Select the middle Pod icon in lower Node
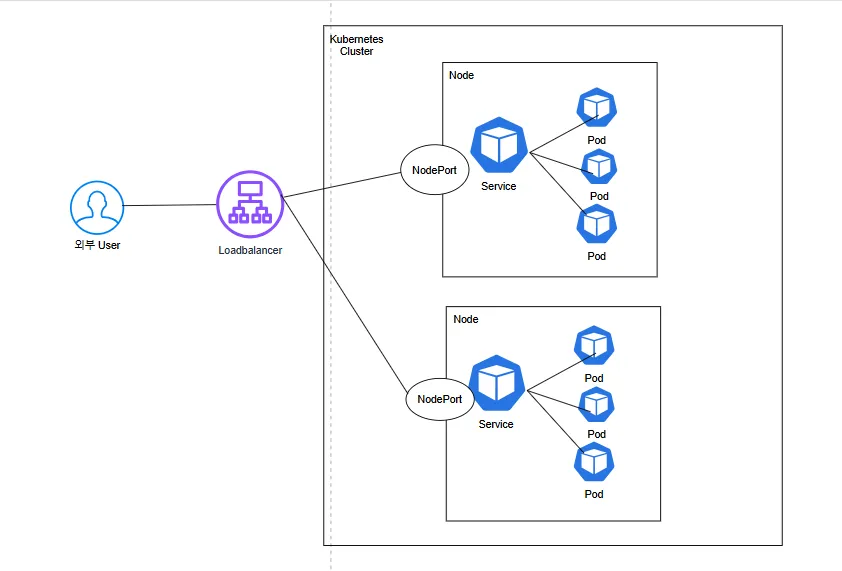 597,404
